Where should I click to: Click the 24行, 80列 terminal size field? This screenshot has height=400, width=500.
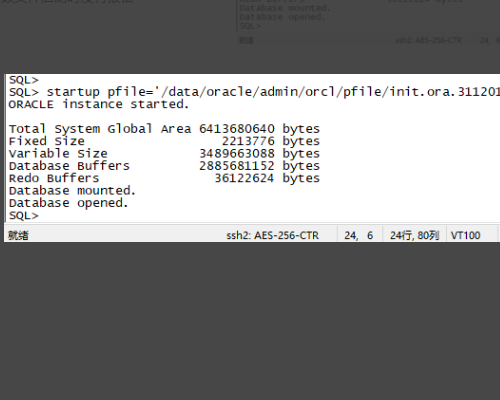coord(414,235)
